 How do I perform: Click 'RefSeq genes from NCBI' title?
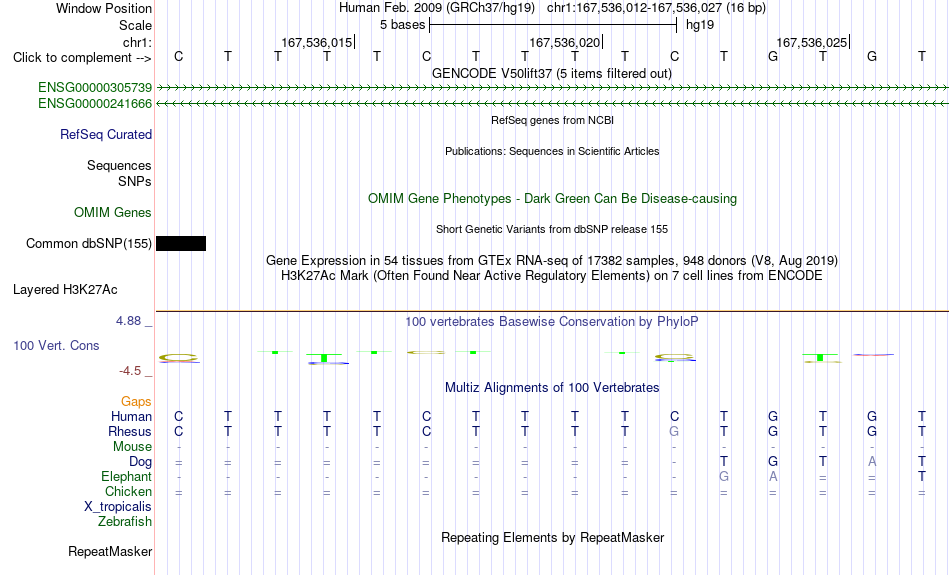coord(552,121)
